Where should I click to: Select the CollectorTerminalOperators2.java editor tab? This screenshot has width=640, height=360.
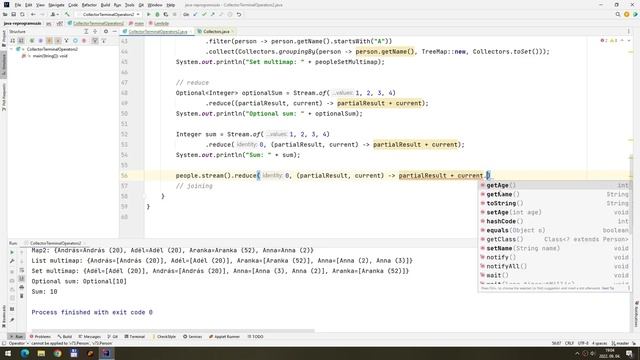pyautogui.click(x=158, y=31)
